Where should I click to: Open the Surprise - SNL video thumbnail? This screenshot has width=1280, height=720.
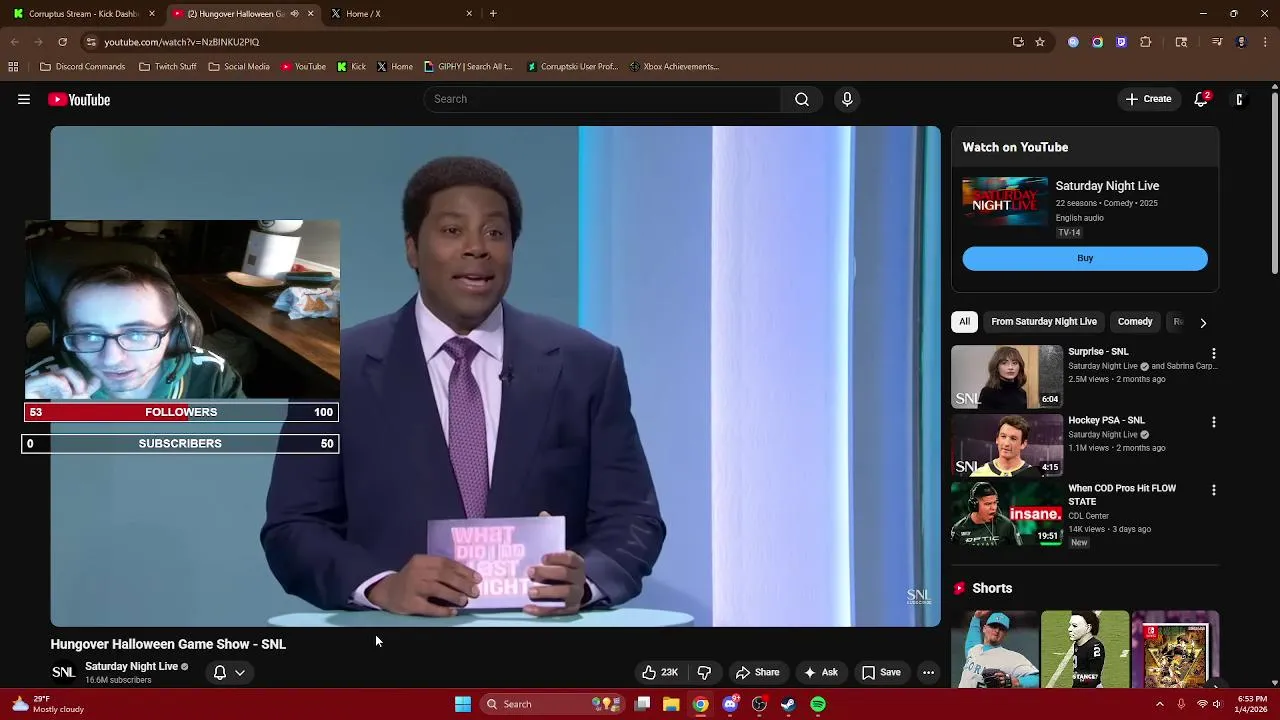tap(1007, 376)
